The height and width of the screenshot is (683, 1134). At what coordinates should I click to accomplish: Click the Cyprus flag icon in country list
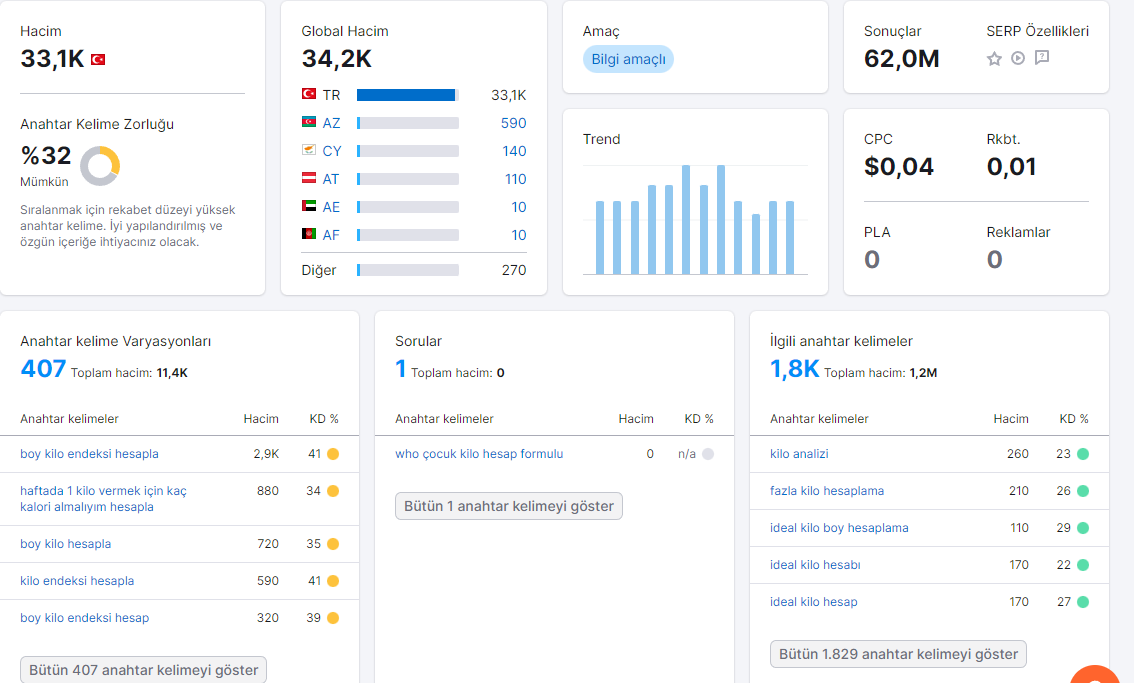tap(309, 150)
